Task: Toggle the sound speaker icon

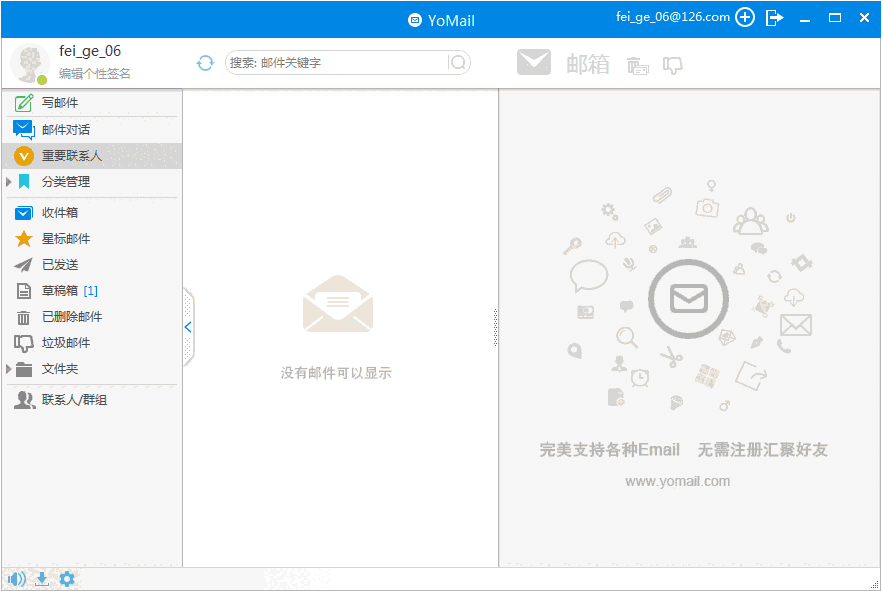Action: click(x=16, y=579)
